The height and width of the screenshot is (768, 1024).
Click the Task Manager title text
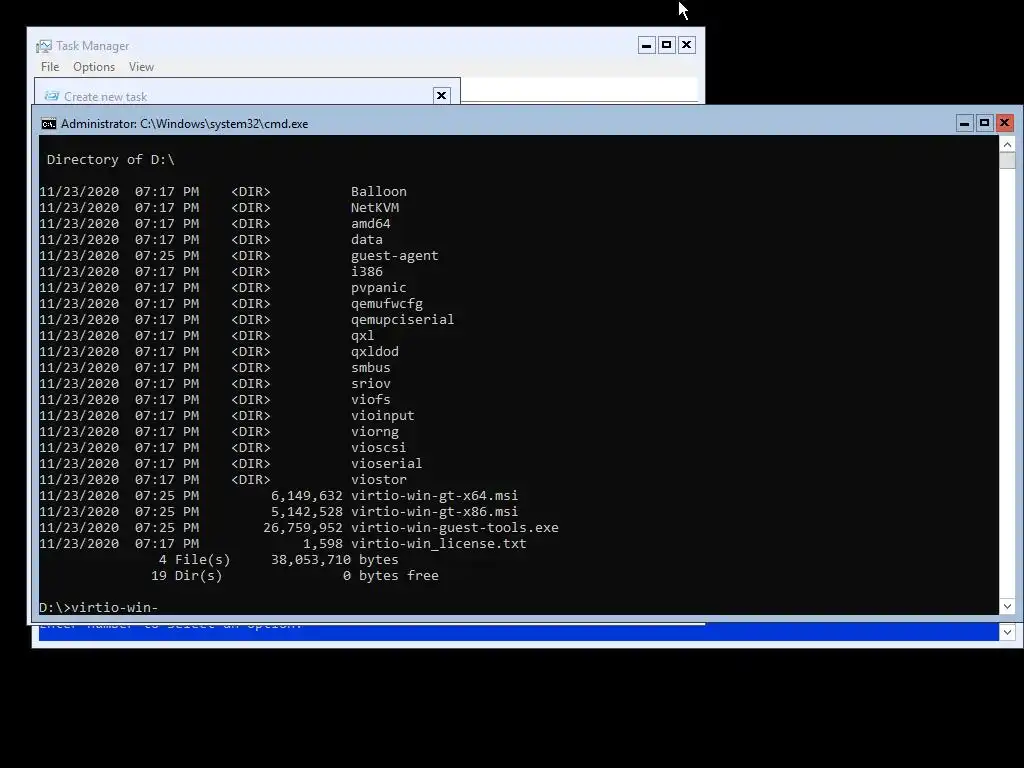(93, 46)
